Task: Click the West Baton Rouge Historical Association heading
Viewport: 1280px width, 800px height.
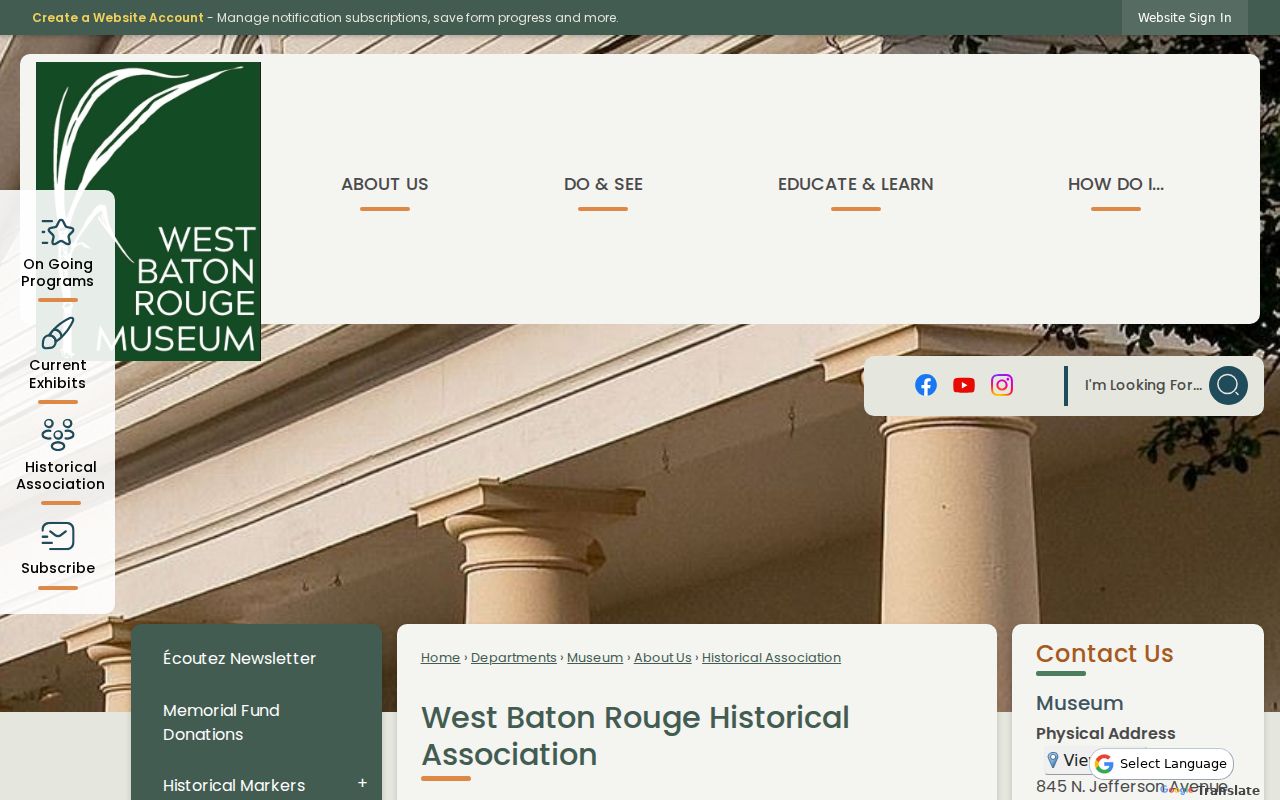Action: click(635, 736)
